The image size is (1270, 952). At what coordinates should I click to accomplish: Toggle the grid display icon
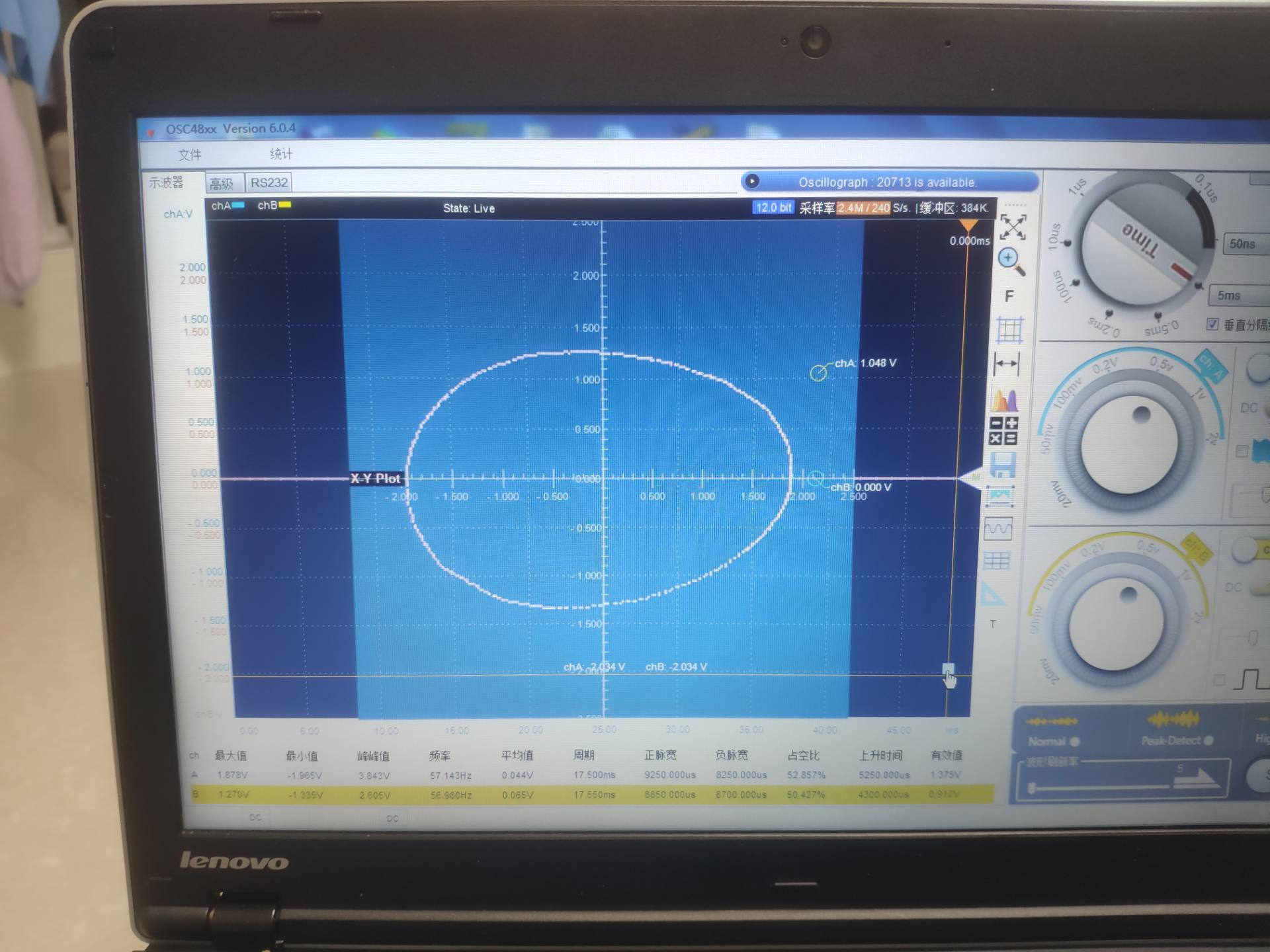(1009, 330)
